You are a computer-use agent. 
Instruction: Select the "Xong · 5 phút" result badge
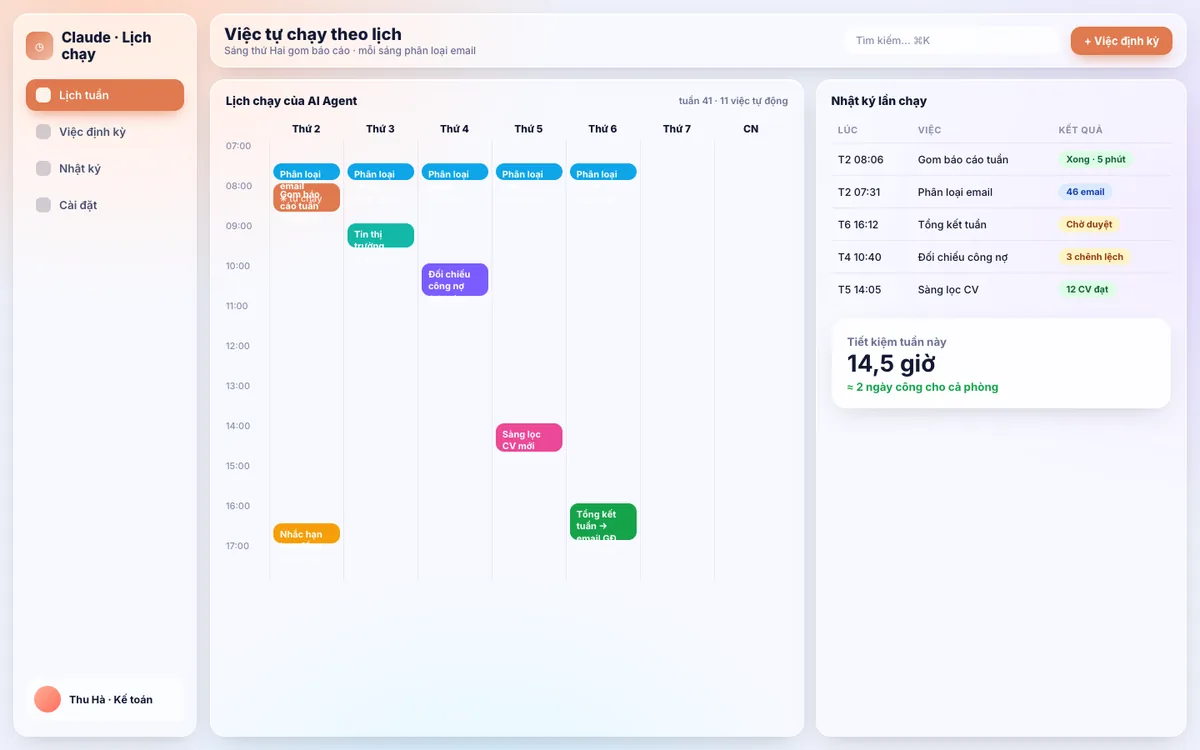[x=1095, y=160]
